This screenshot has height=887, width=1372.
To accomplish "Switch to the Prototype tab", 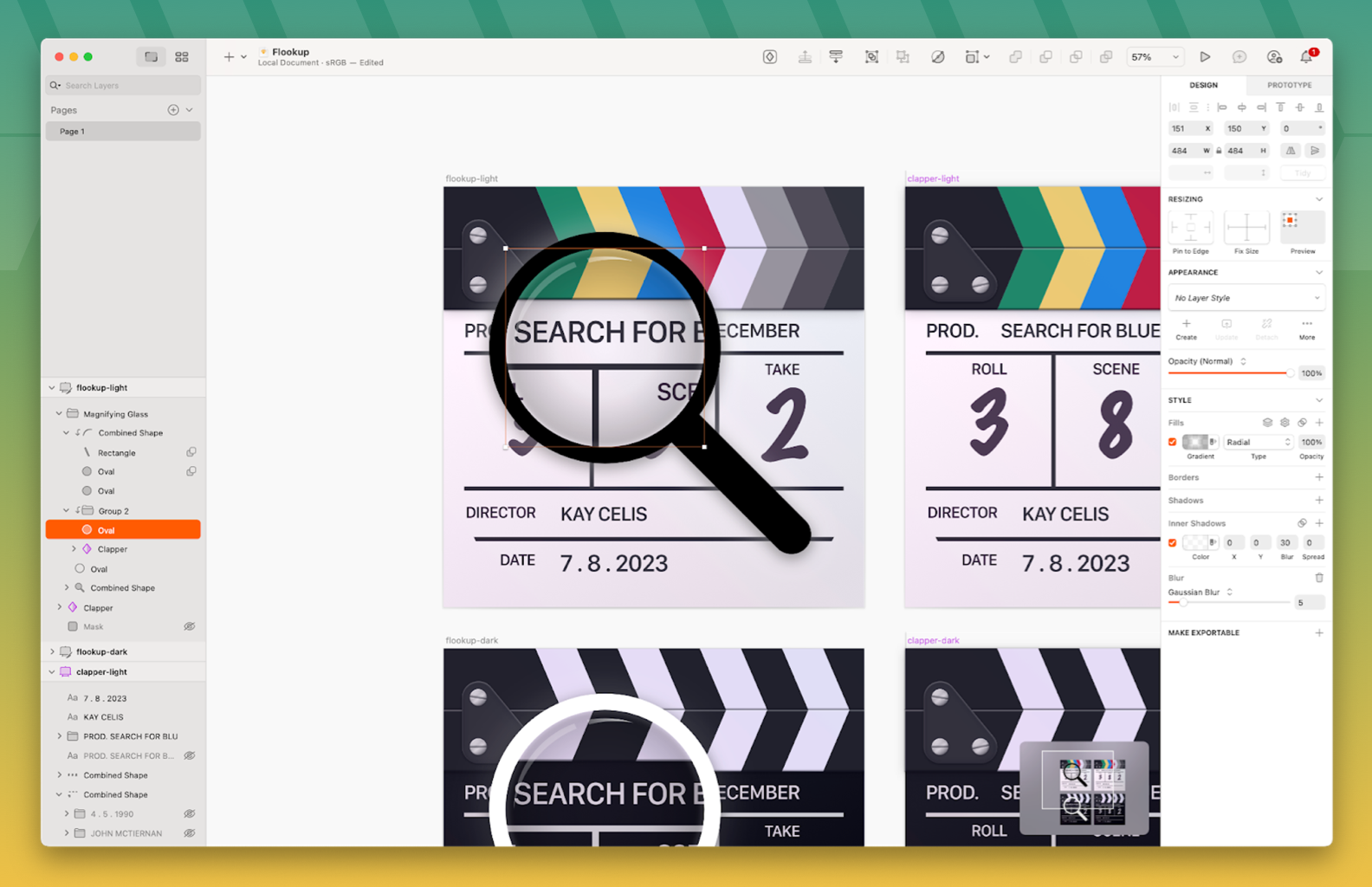I will pyautogui.click(x=1289, y=85).
